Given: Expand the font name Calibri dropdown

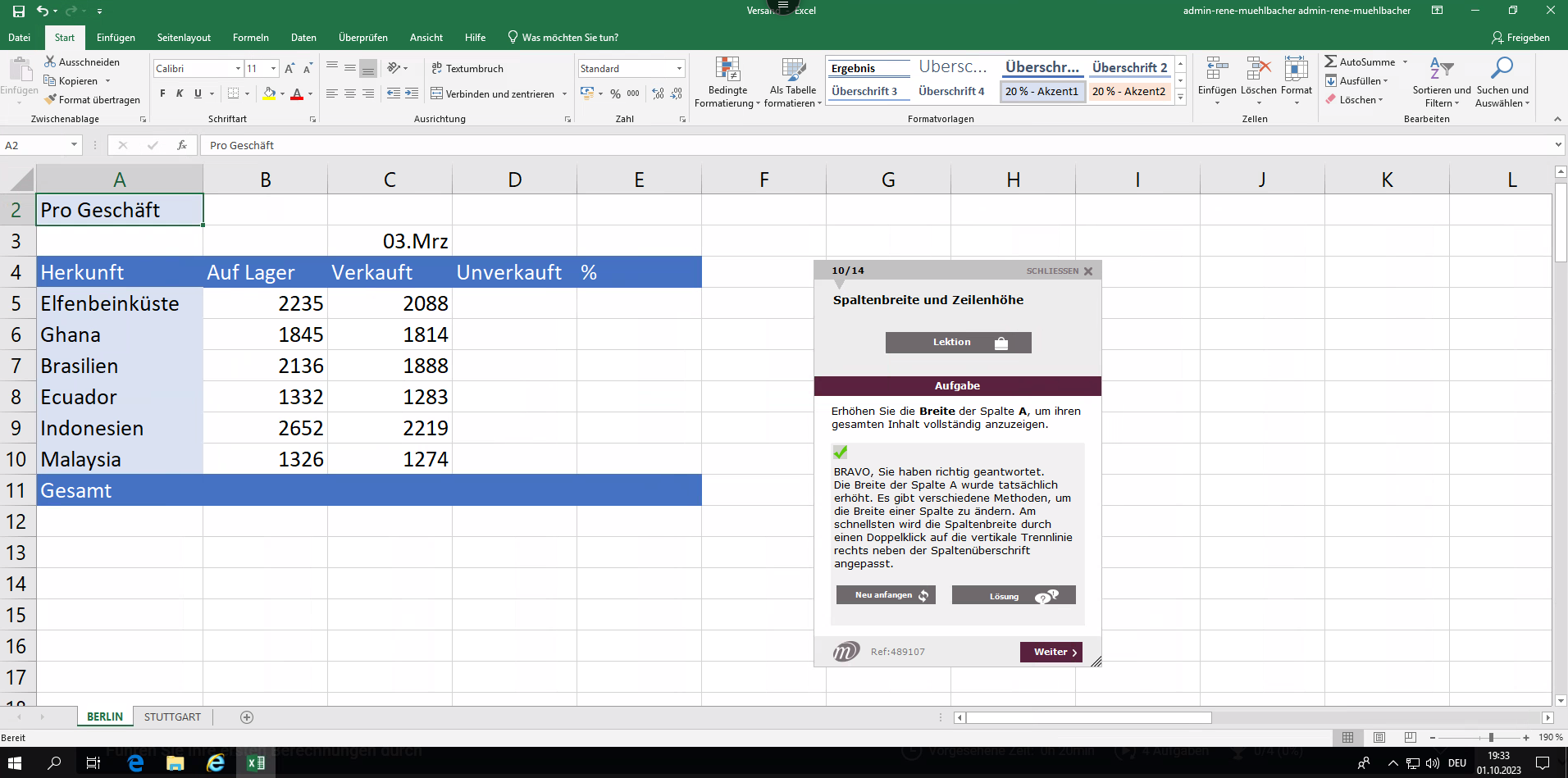Looking at the screenshot, I should coord(238,69).
